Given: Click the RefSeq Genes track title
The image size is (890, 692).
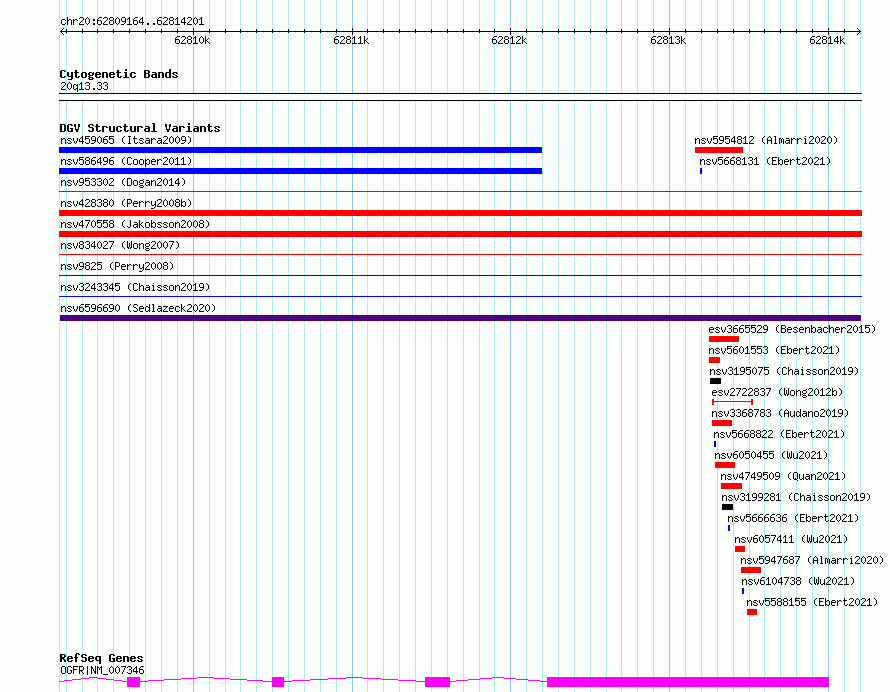Looking at the screenshot, I should [x=101, y=659].
